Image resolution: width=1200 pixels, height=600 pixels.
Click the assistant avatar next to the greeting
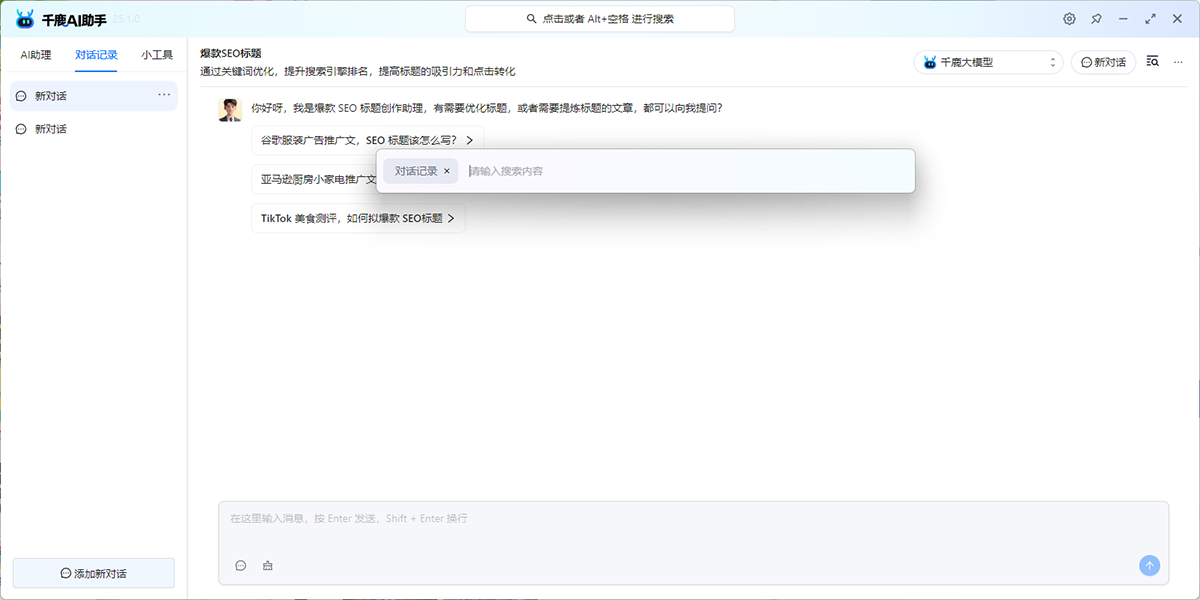click(230, 107)
